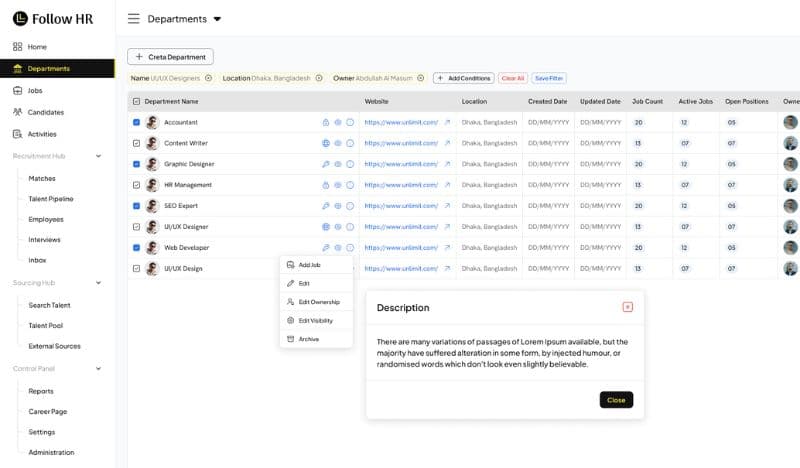Viewport: 800px width, 468px height.
Task: Click the lock icon in the Accountant row
Action: 325,122
